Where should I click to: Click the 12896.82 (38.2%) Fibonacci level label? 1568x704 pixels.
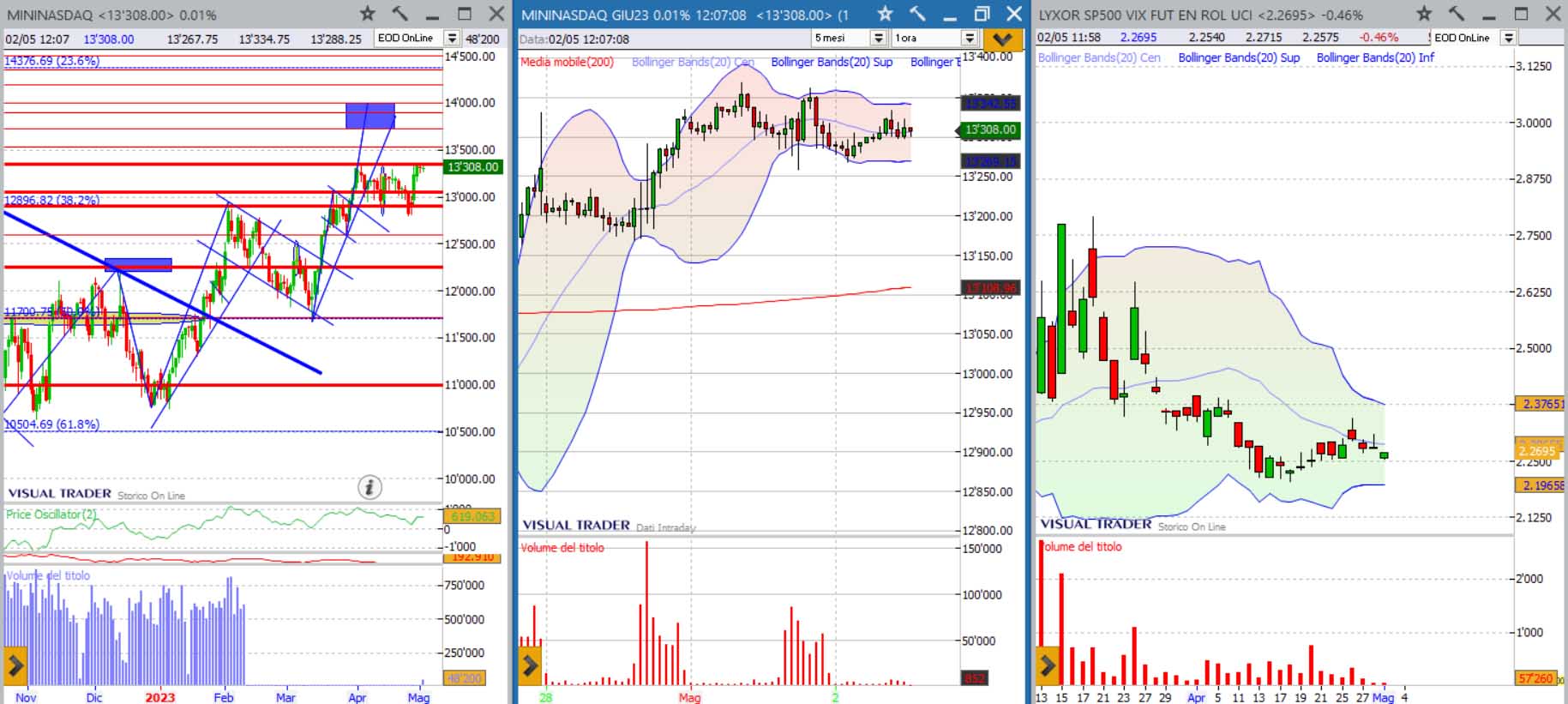51,200
